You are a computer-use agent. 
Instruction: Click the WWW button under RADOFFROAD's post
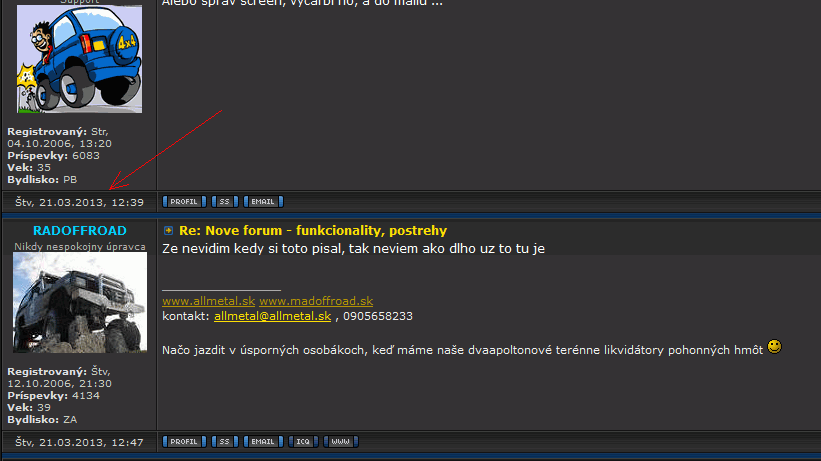click(x=340, y=442)
